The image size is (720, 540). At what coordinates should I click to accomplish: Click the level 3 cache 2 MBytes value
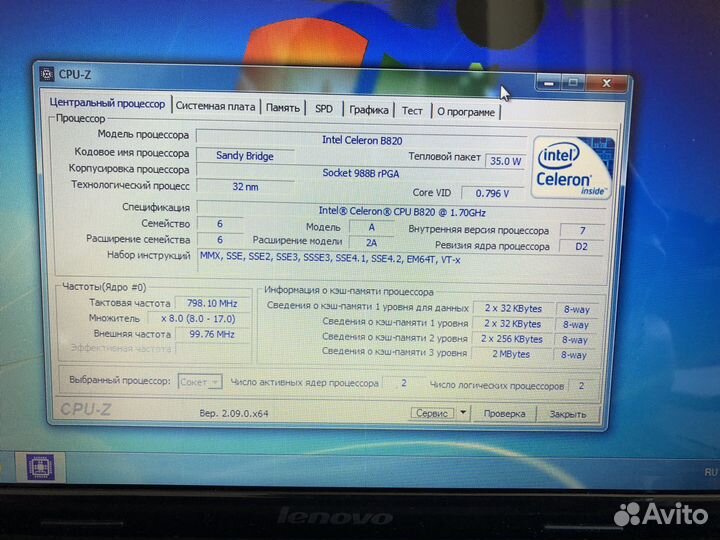coord(511,354)
